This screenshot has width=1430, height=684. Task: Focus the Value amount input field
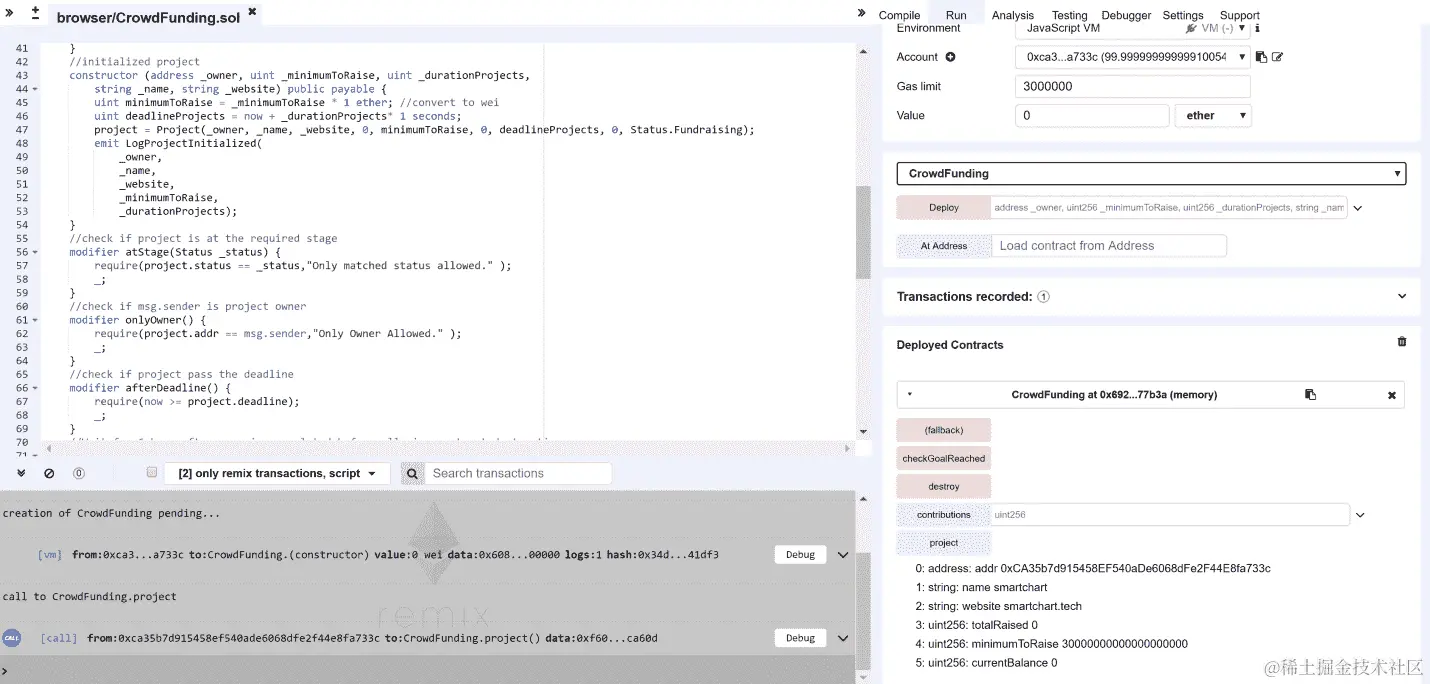click(1092, 115)
